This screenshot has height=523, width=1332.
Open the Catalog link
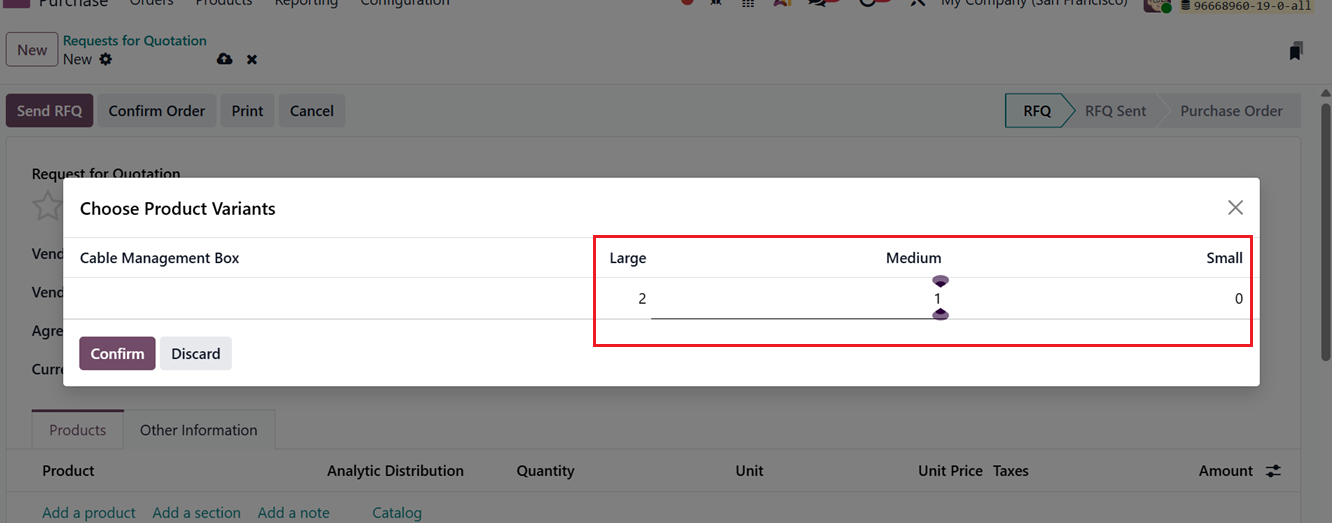(x=397, y=513)
